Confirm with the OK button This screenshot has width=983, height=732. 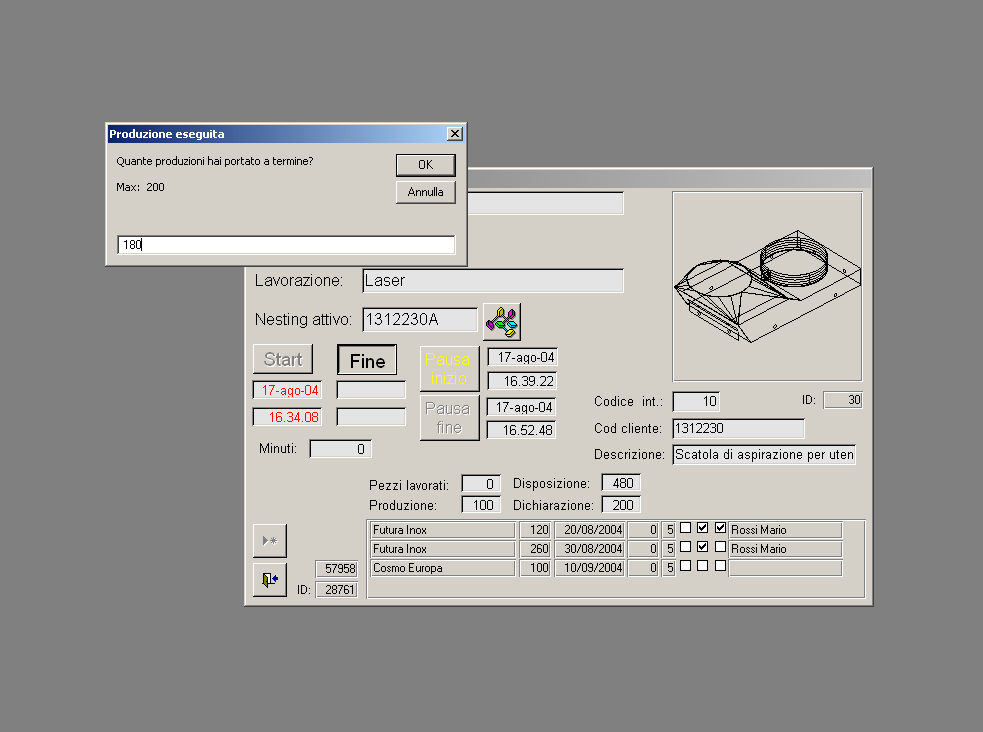[426, 165]
